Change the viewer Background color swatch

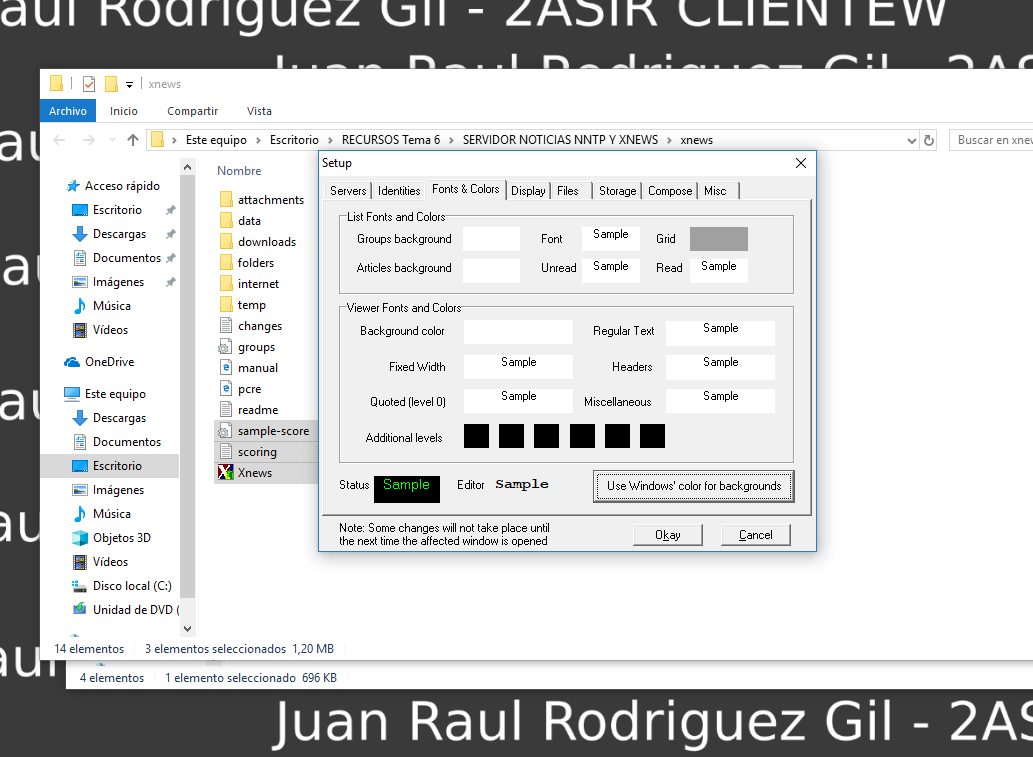coord(518,332)
